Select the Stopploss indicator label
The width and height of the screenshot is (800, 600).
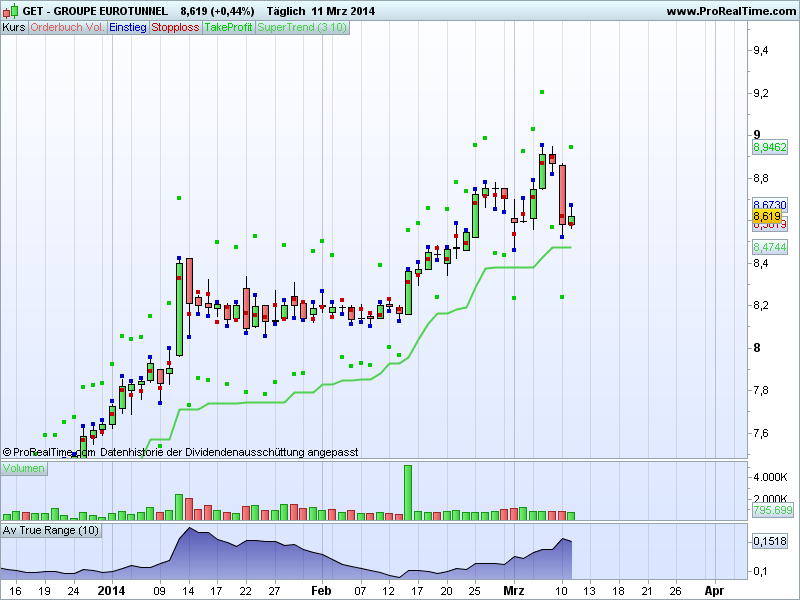click(175, 28)
